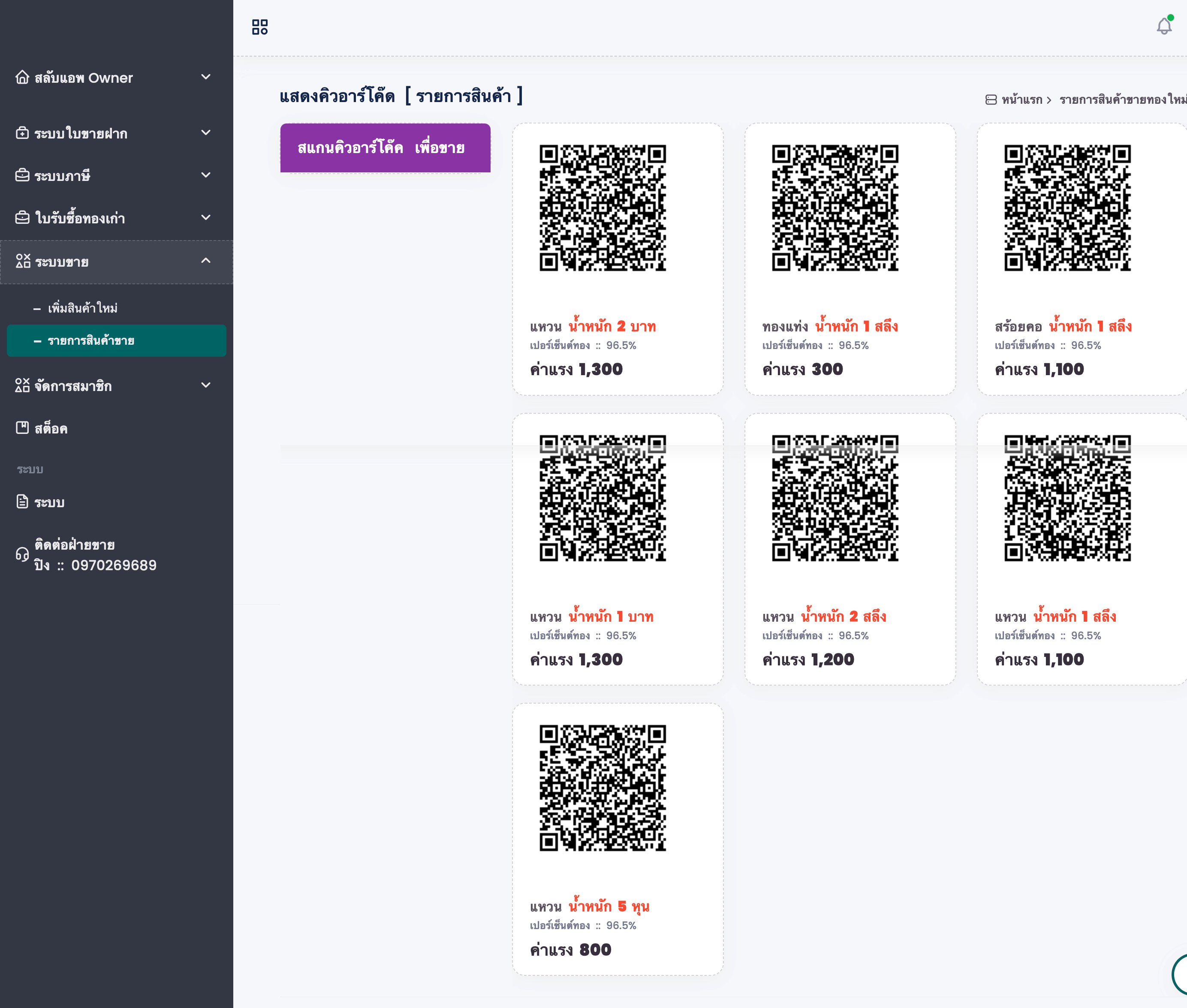Open the notification bell
1187x1008 pixels.
click(1163, 26)
